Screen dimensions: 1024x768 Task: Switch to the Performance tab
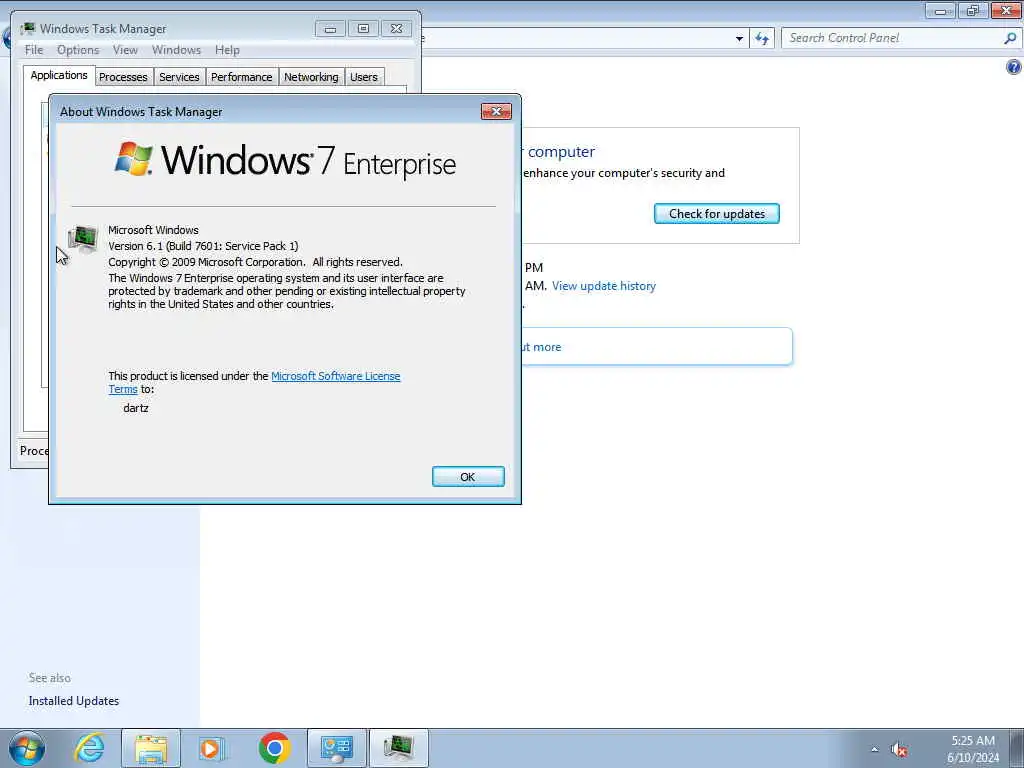coord(242,77)
